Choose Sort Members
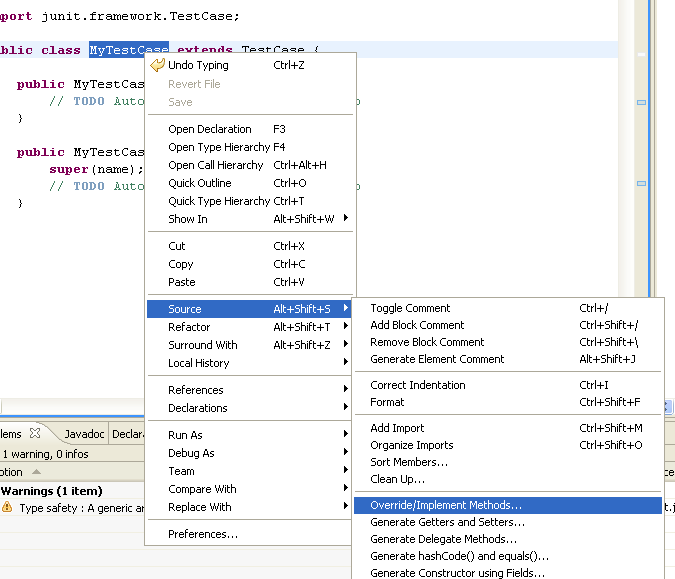 [508, 462]
